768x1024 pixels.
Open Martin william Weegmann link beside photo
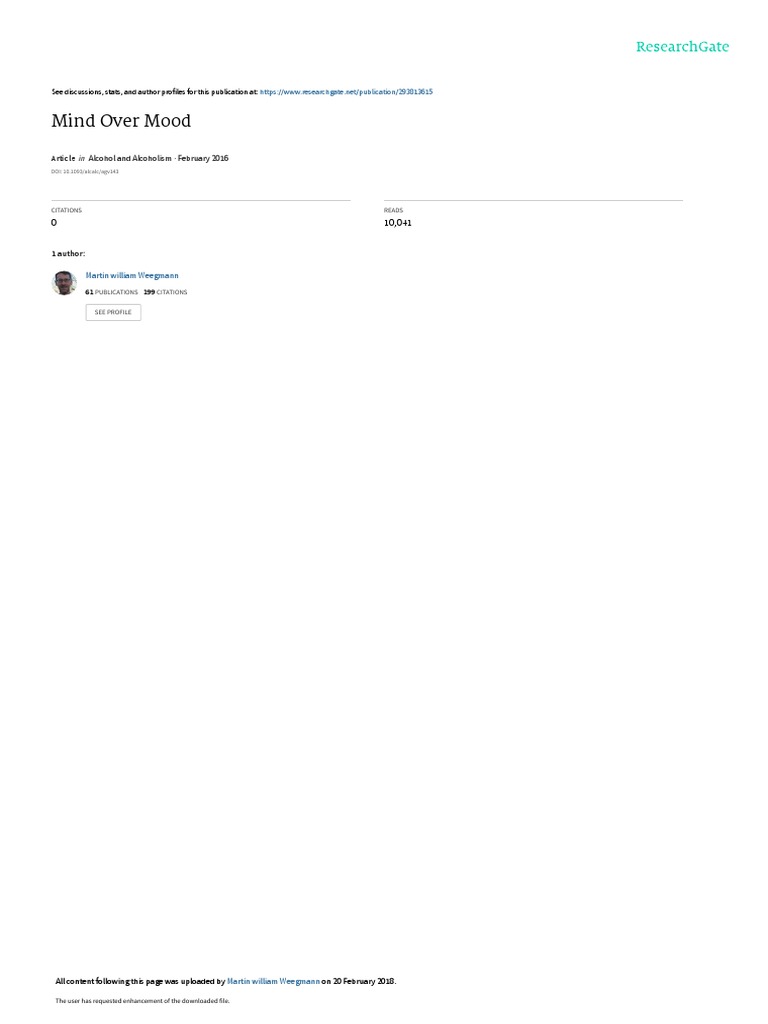[132, 276]
